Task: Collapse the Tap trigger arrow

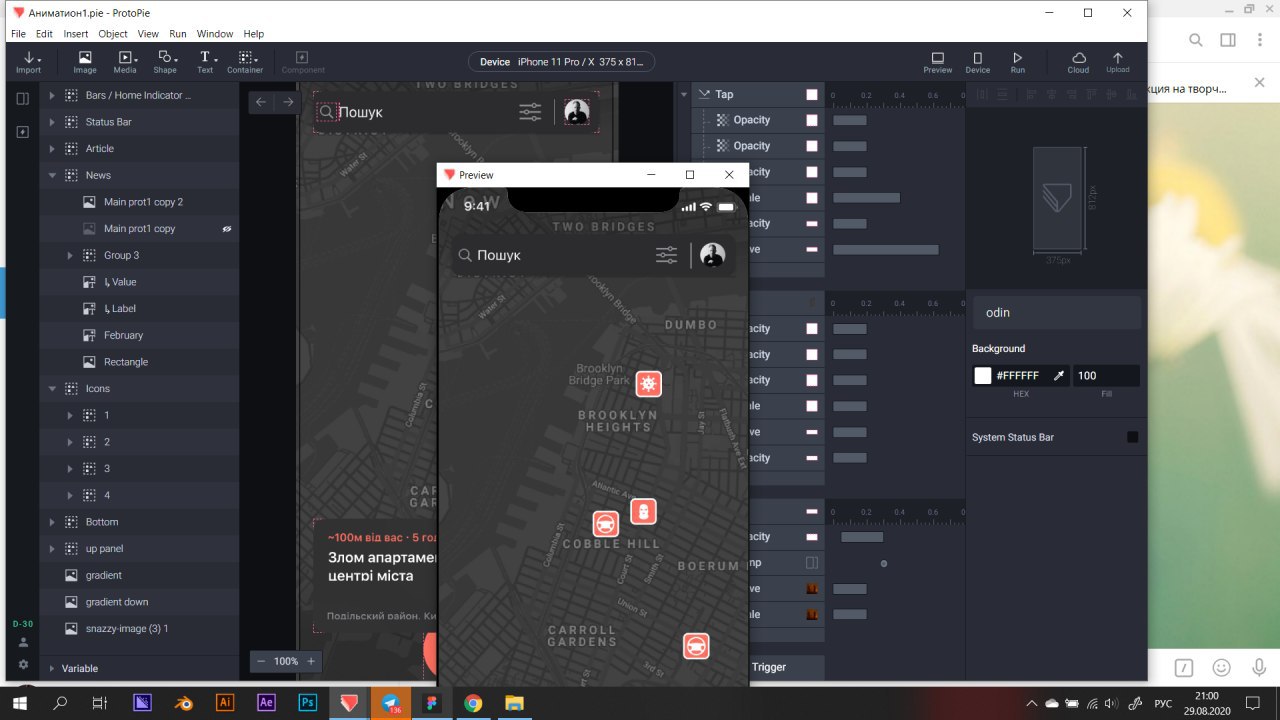Action: [x=684, y=94]
